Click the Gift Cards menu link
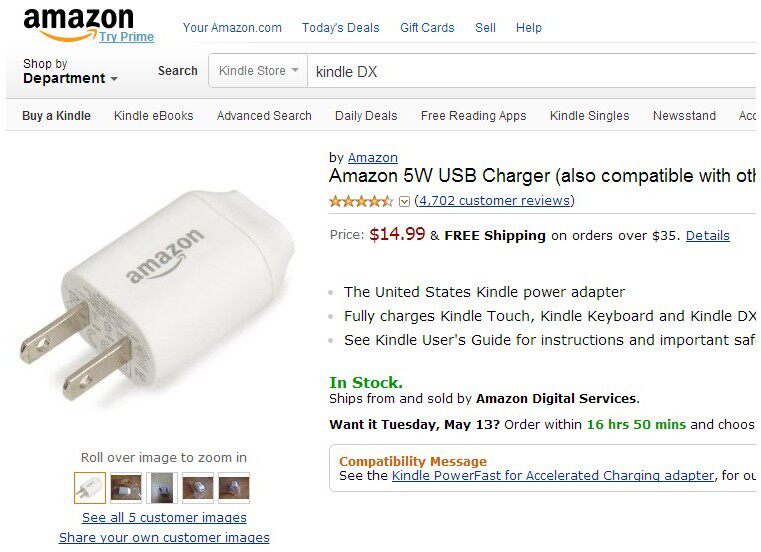The image size is (761, 552). tap(427, 28)
